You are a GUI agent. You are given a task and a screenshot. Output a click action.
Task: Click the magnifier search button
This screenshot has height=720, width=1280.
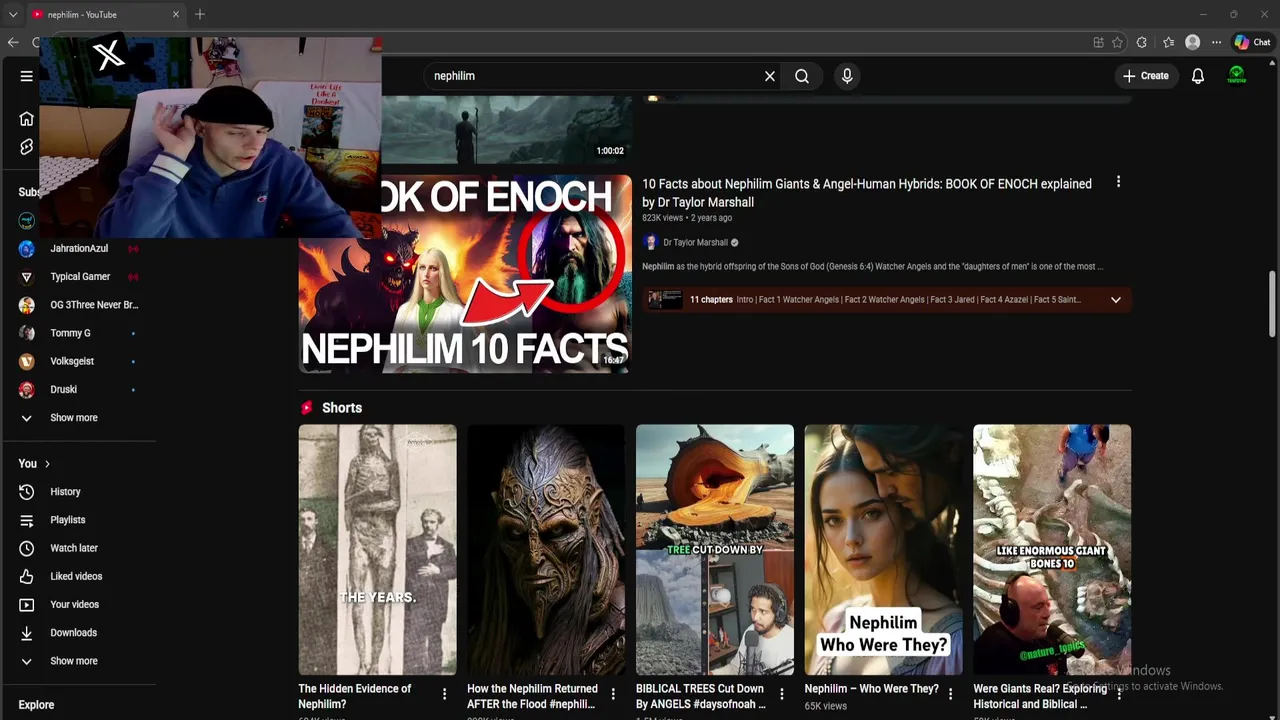point(802,76)
